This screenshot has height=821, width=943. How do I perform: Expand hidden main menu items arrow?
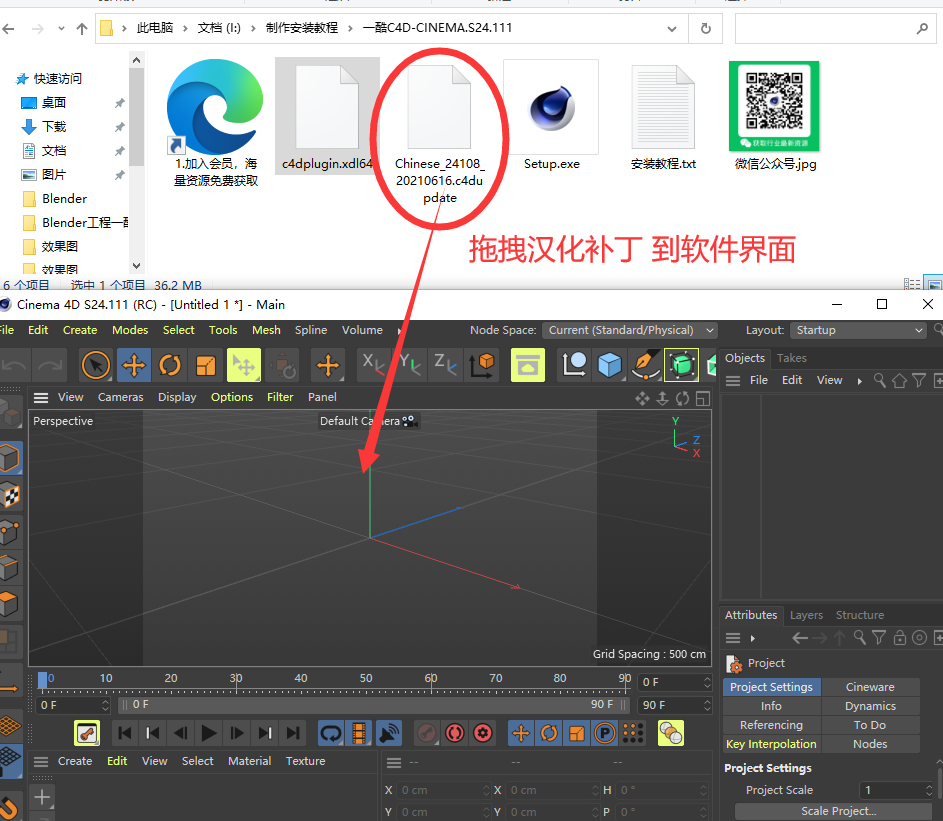(399, 331)
